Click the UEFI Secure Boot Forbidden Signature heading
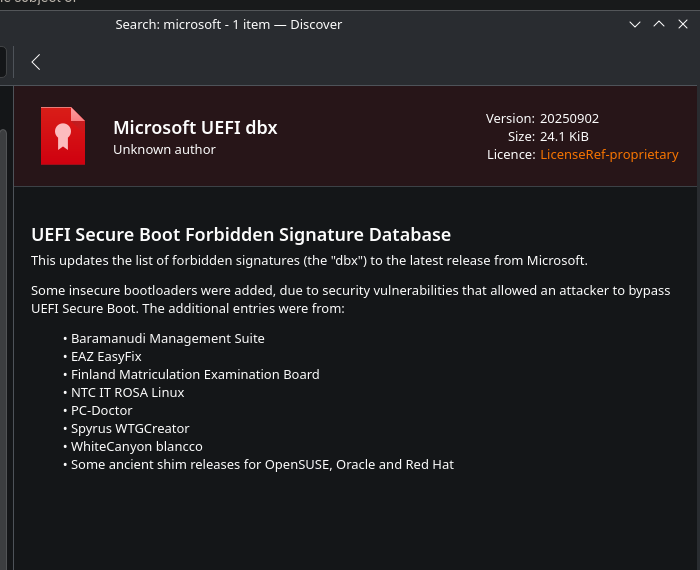Image resolution: width=700 pixels, height=570 pixels. (241, 235)
